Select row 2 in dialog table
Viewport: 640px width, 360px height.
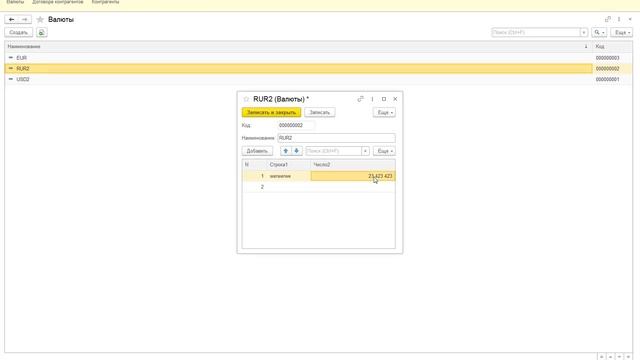(x=318, y=187)
